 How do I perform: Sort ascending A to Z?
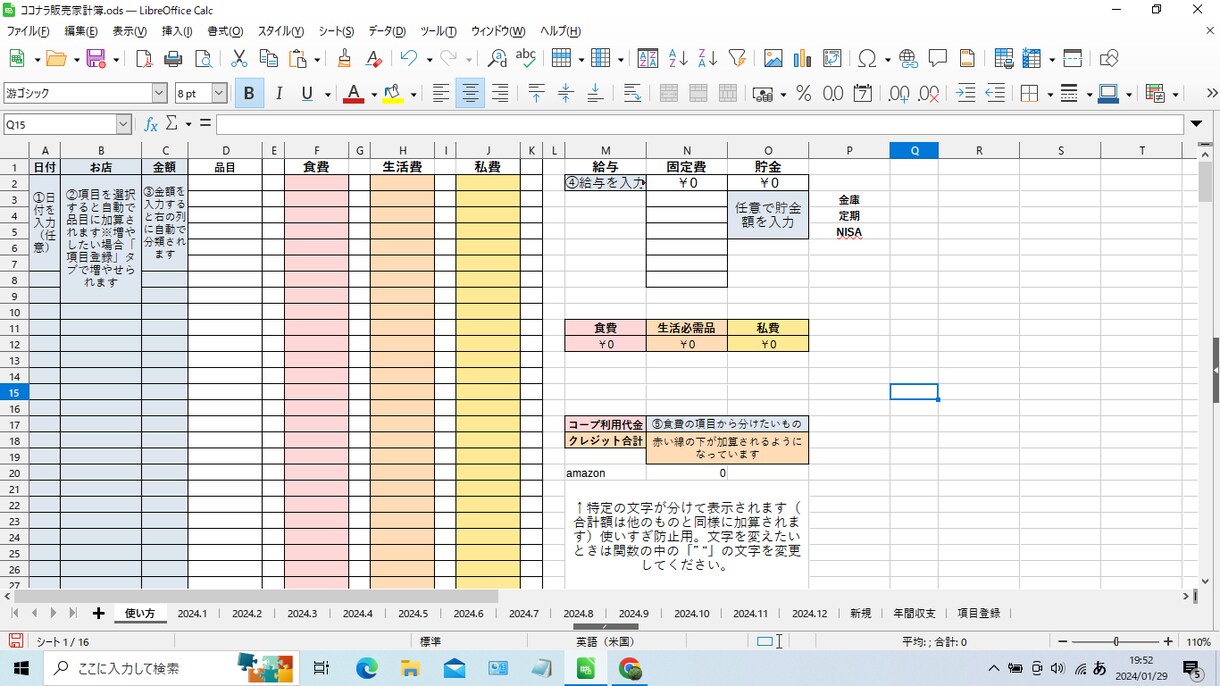point(678,59)
